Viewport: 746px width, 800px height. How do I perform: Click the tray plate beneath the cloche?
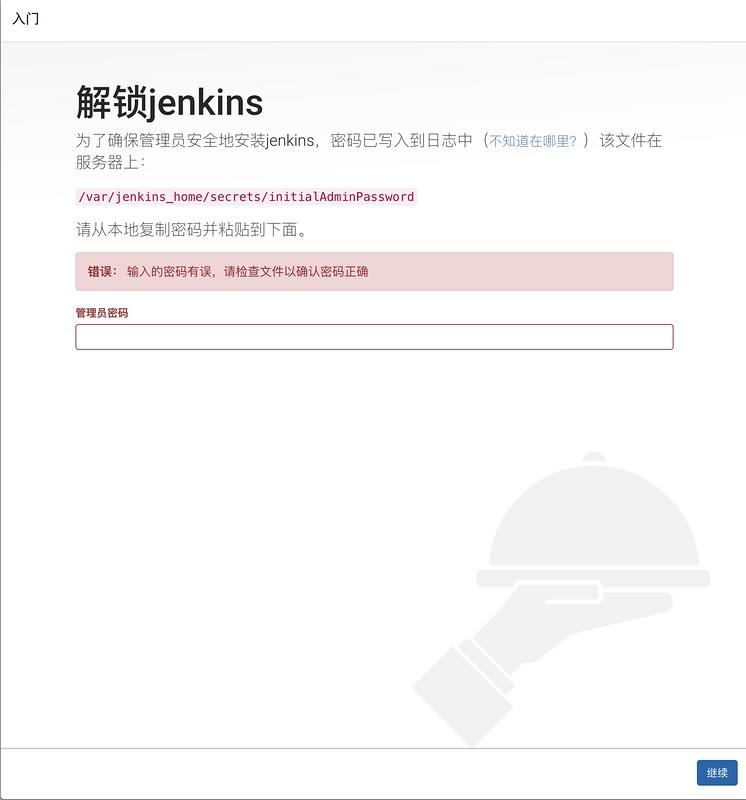[x=593, y=579]
